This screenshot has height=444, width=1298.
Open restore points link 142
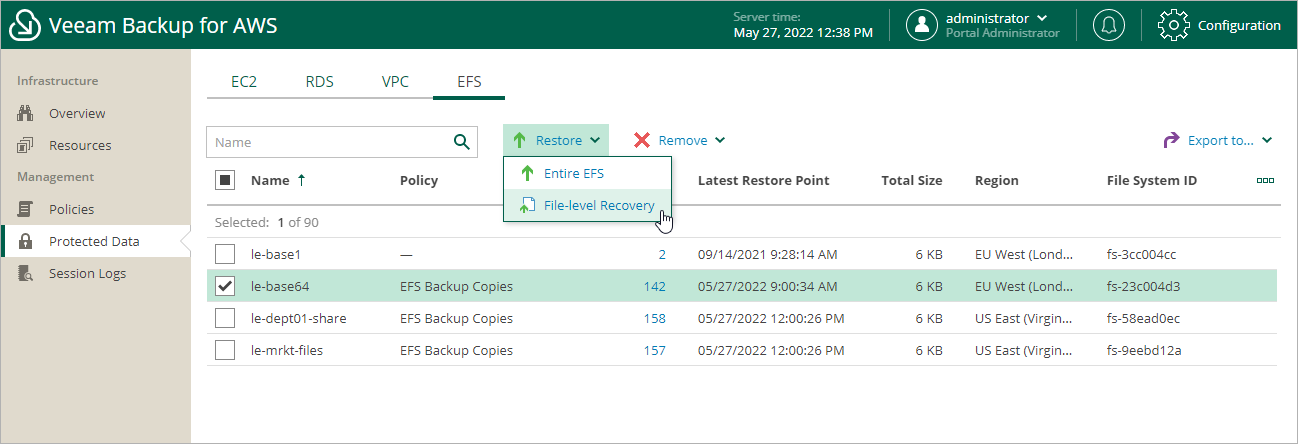pos(655,287)
